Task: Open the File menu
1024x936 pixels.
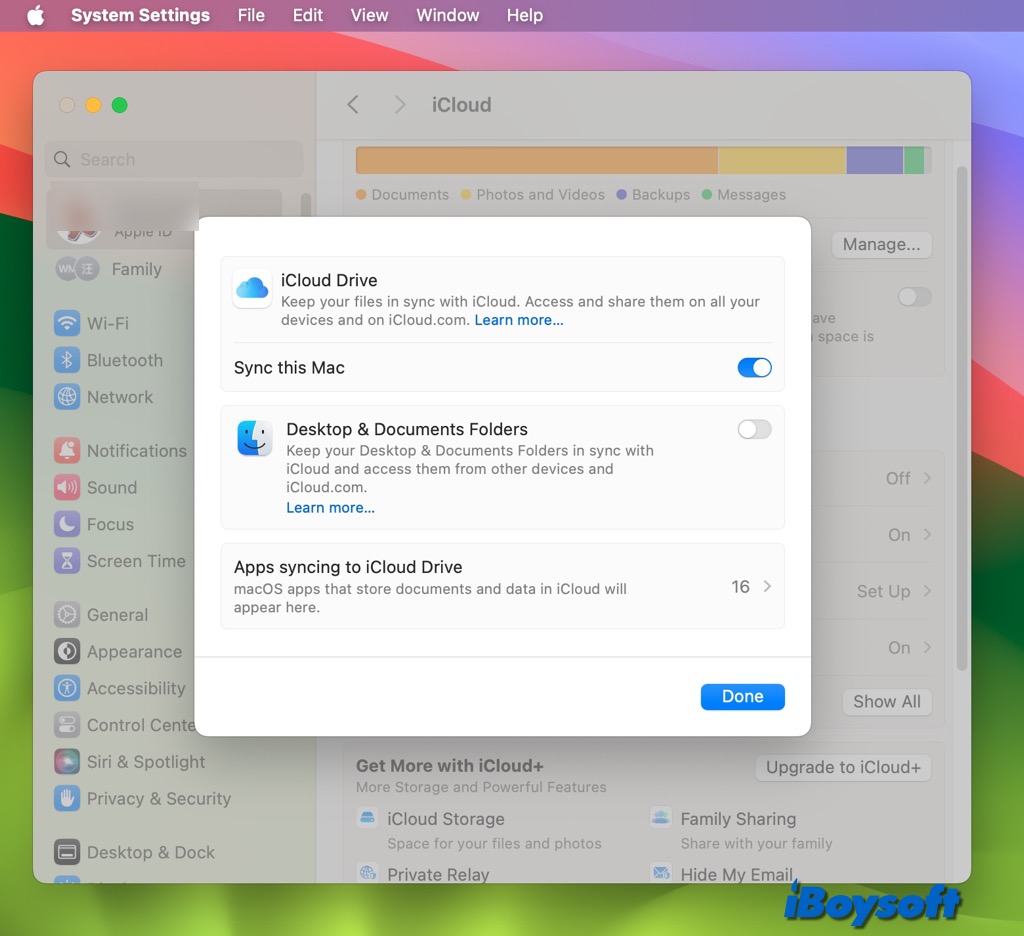Action: [x=251, y=15]
